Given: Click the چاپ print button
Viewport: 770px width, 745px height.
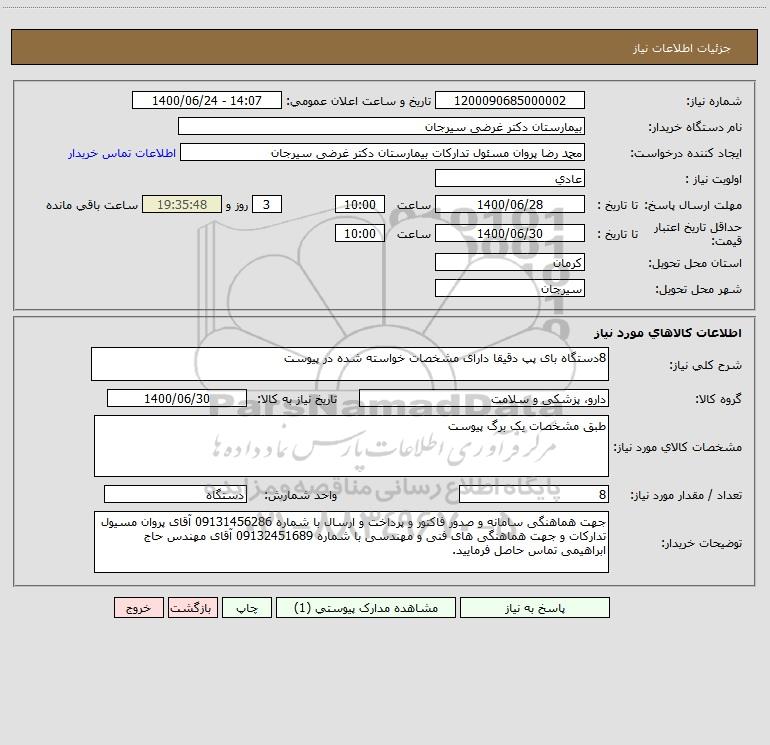Looking at the screenshot, I should pyautogui.click(x=247, y=607).
